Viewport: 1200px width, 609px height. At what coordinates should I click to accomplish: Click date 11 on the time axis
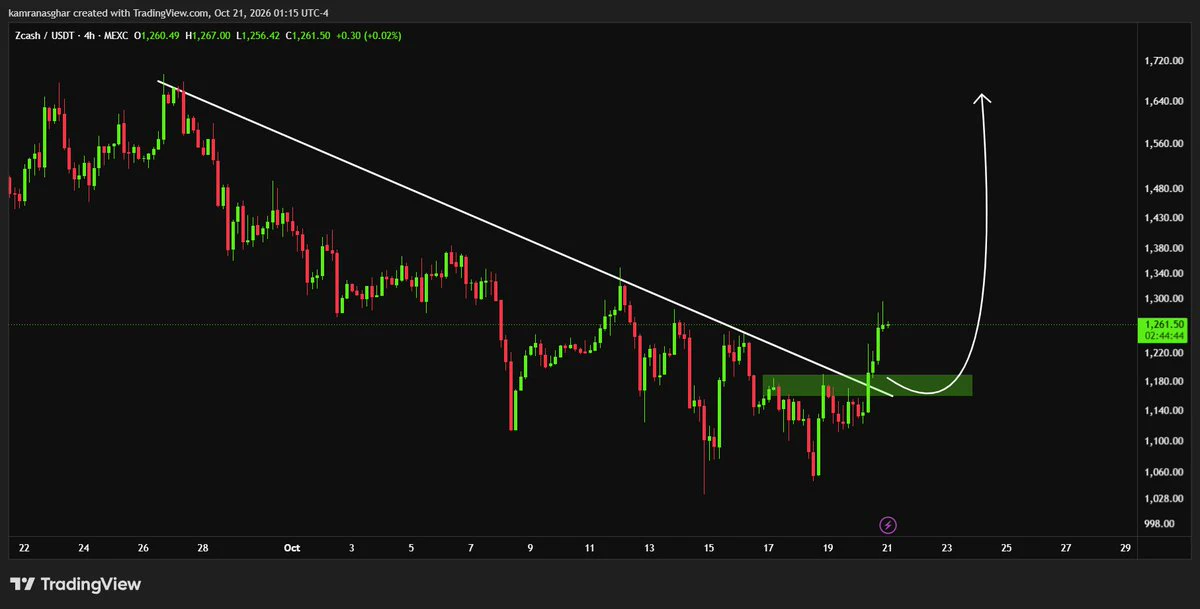(590, 548)
